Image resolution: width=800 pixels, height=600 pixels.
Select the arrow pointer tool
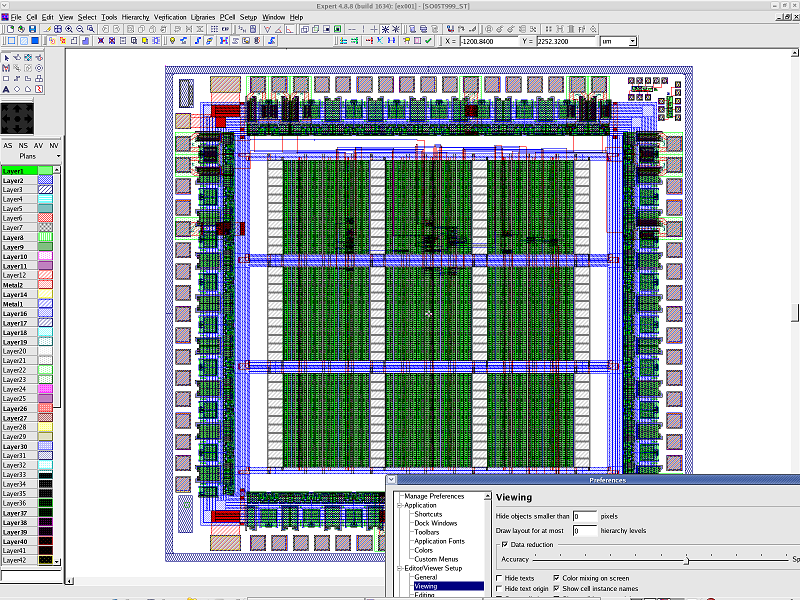coord(6,57)
